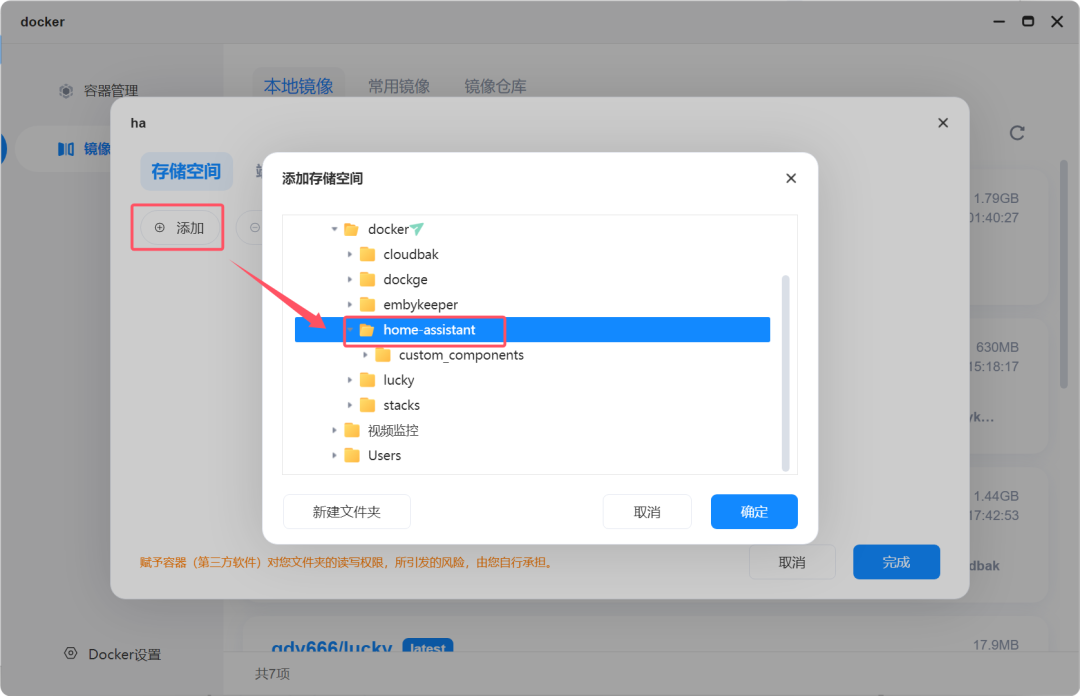Confirm folder selection with 确定
Viewport: 1080px width, 696px height.
[754, 511]
